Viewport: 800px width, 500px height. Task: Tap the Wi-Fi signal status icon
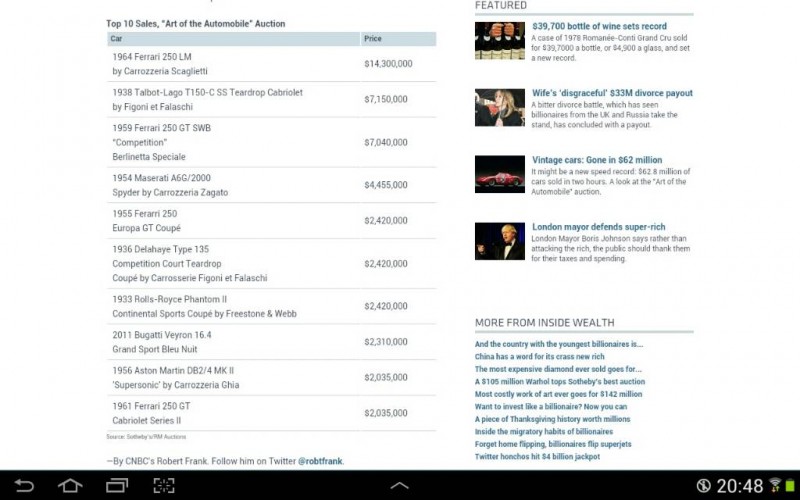pos(776,485)
